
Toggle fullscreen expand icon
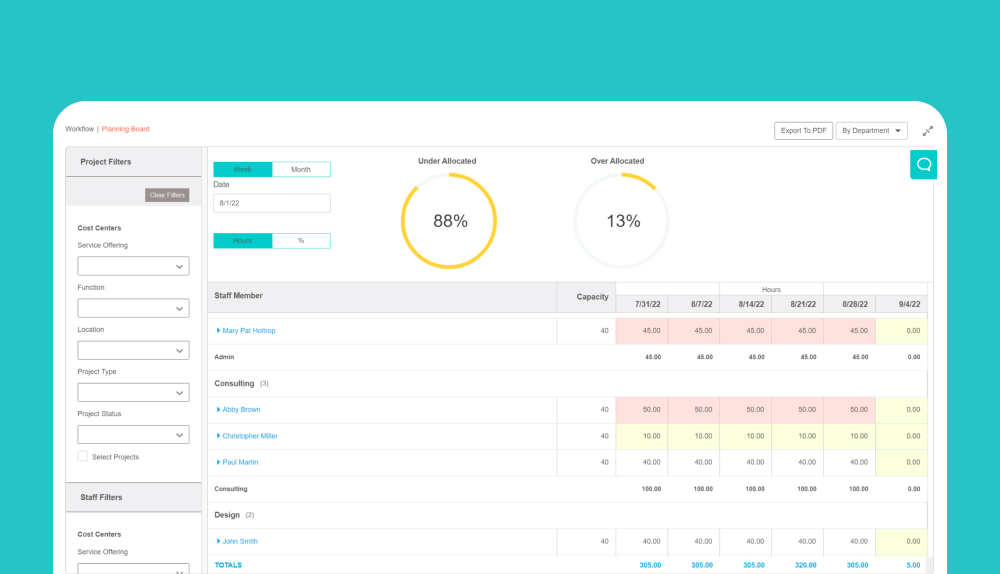pos(928,131)
